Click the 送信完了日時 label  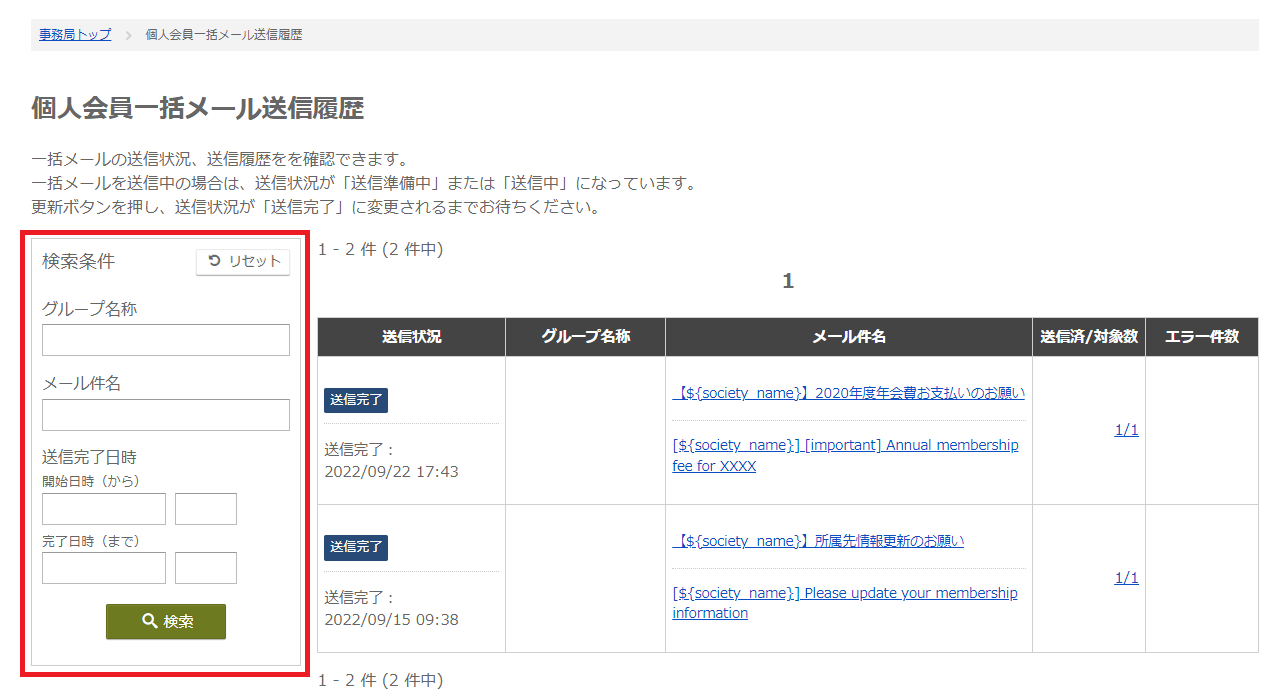[89, 457]
